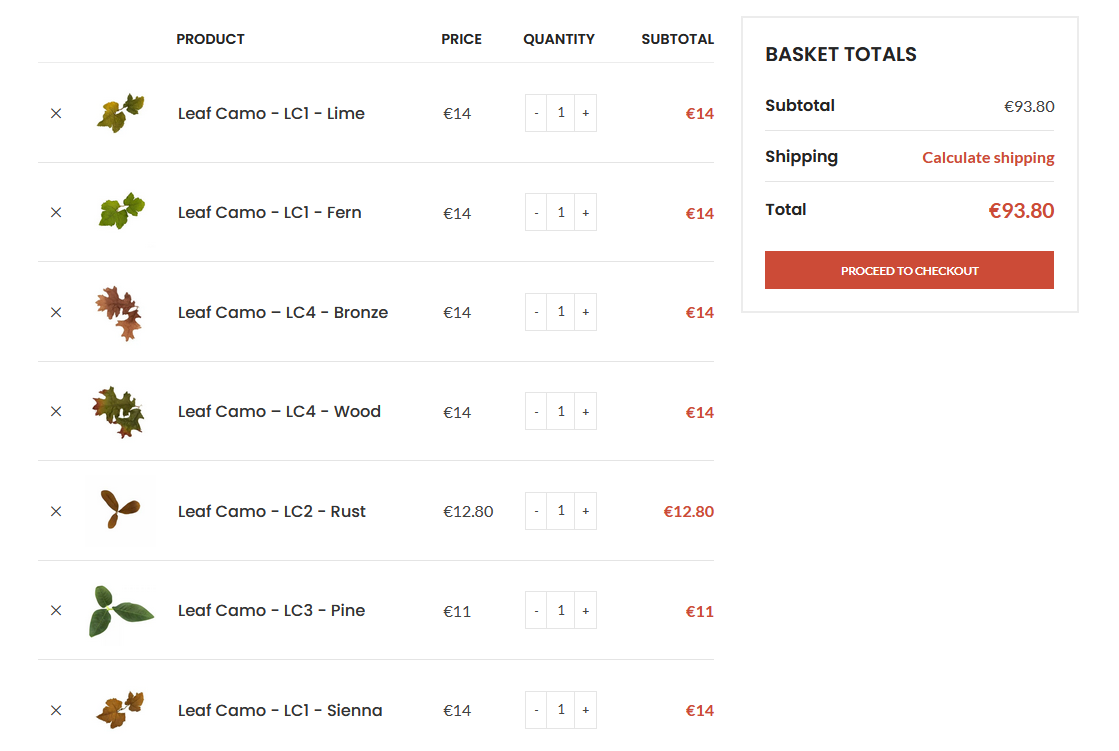Increase quantity of LC1 Lime
1119x751 pixels.
pyautogui.click(x=586, y=114)
